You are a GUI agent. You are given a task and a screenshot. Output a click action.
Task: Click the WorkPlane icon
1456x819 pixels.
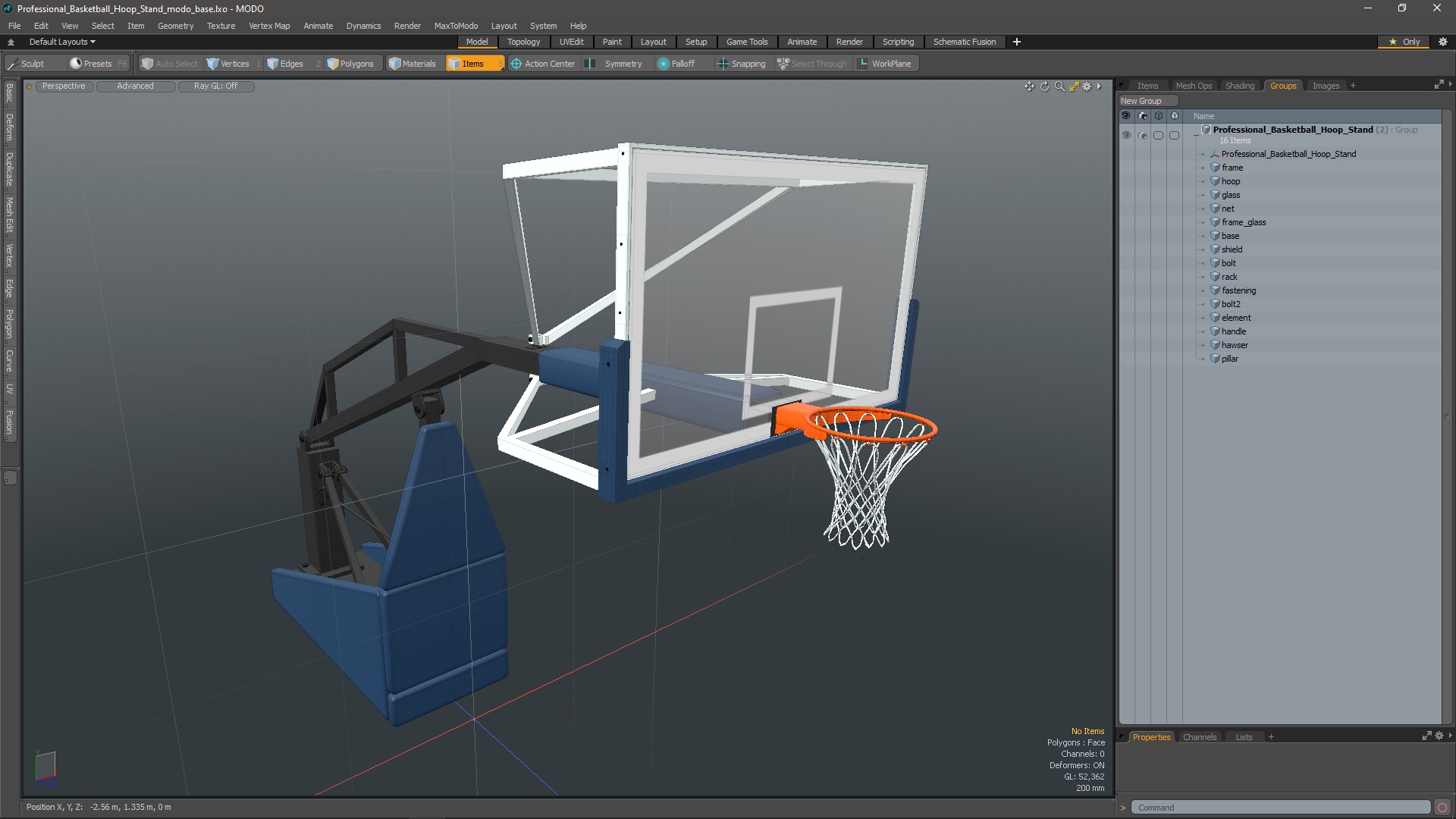[x=863, y=64]
